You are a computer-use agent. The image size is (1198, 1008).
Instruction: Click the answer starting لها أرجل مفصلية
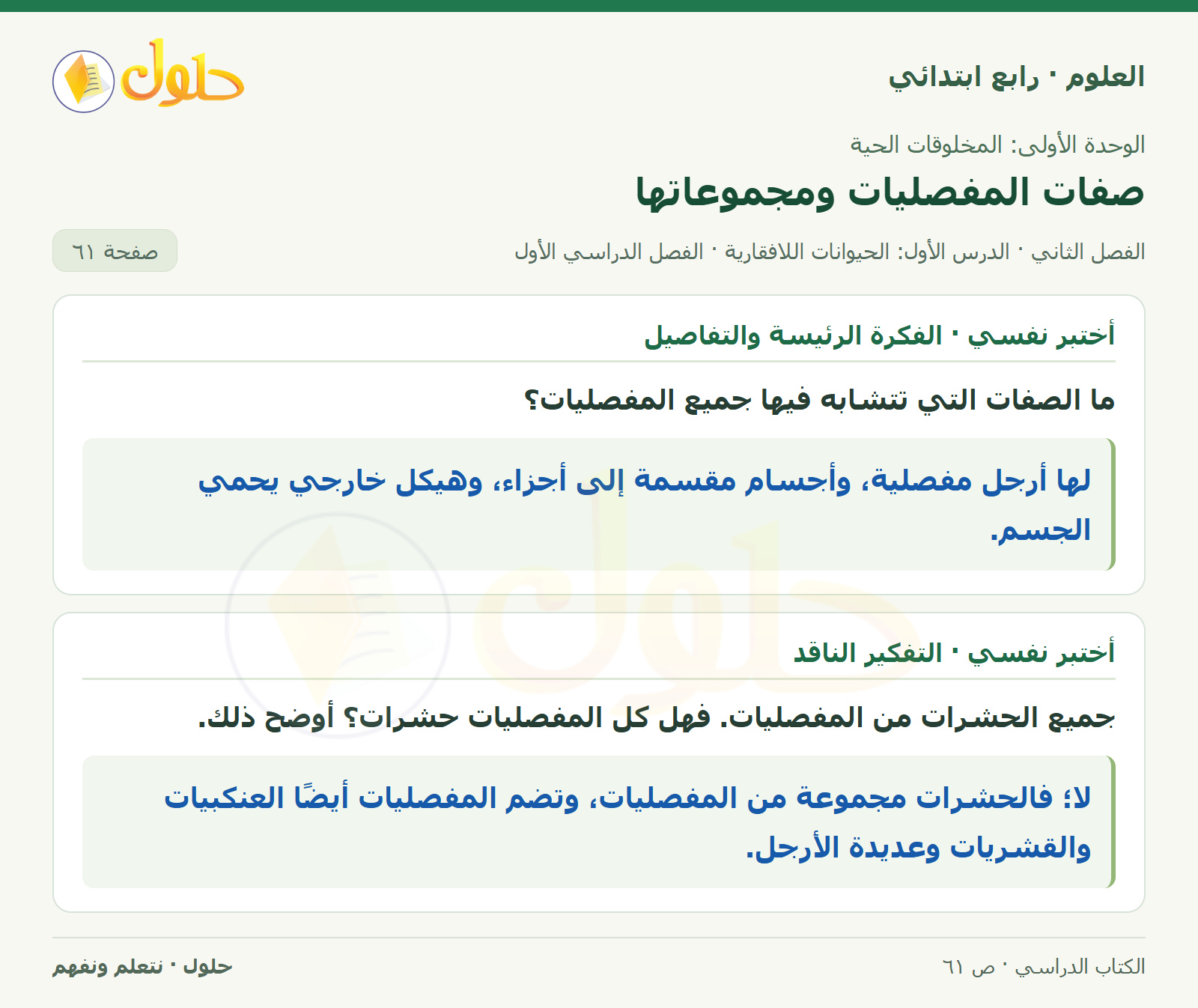[x=599, y=505]
